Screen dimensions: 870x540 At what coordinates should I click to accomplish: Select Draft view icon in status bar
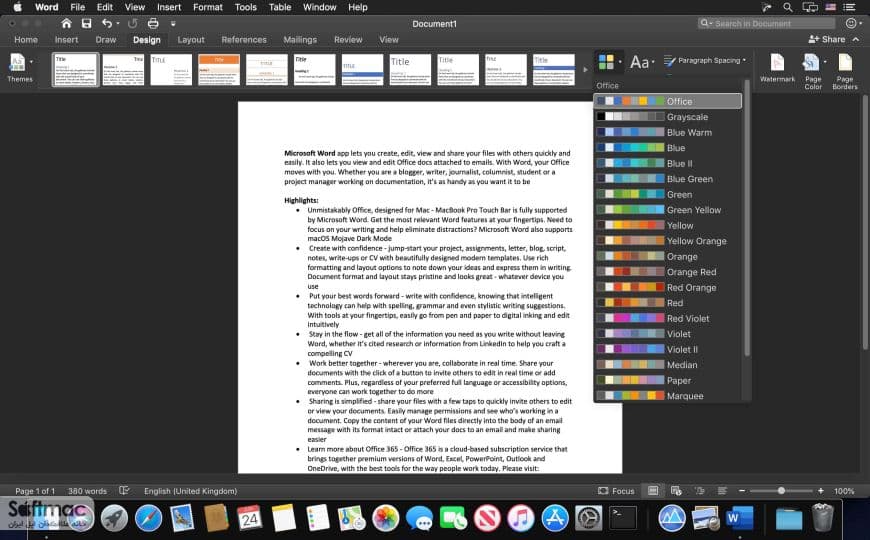point(722,491)
